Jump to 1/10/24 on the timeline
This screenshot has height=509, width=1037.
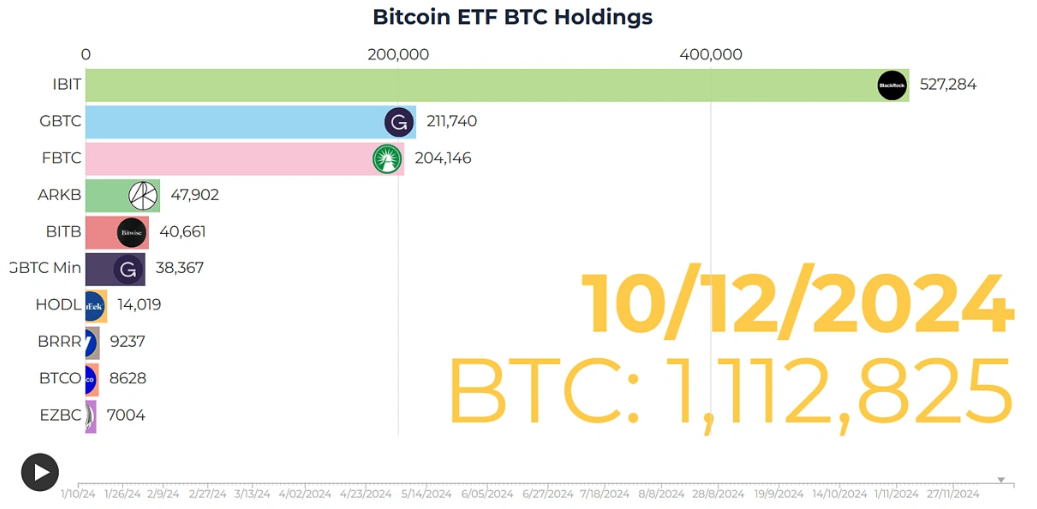(x=78, y=493)
